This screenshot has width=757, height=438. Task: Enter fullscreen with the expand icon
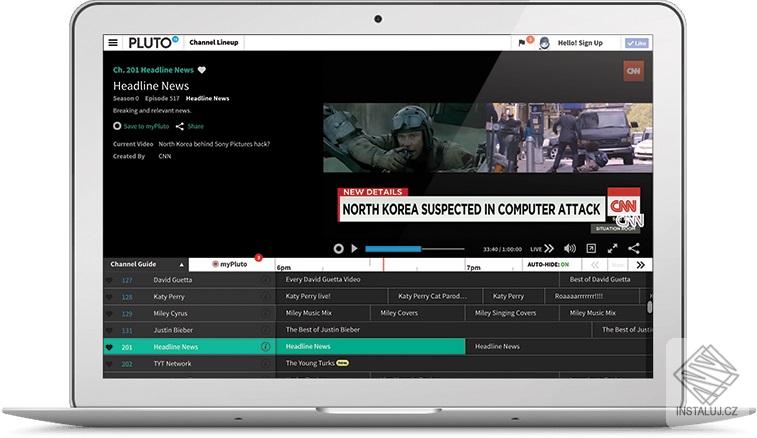[613, 248]
